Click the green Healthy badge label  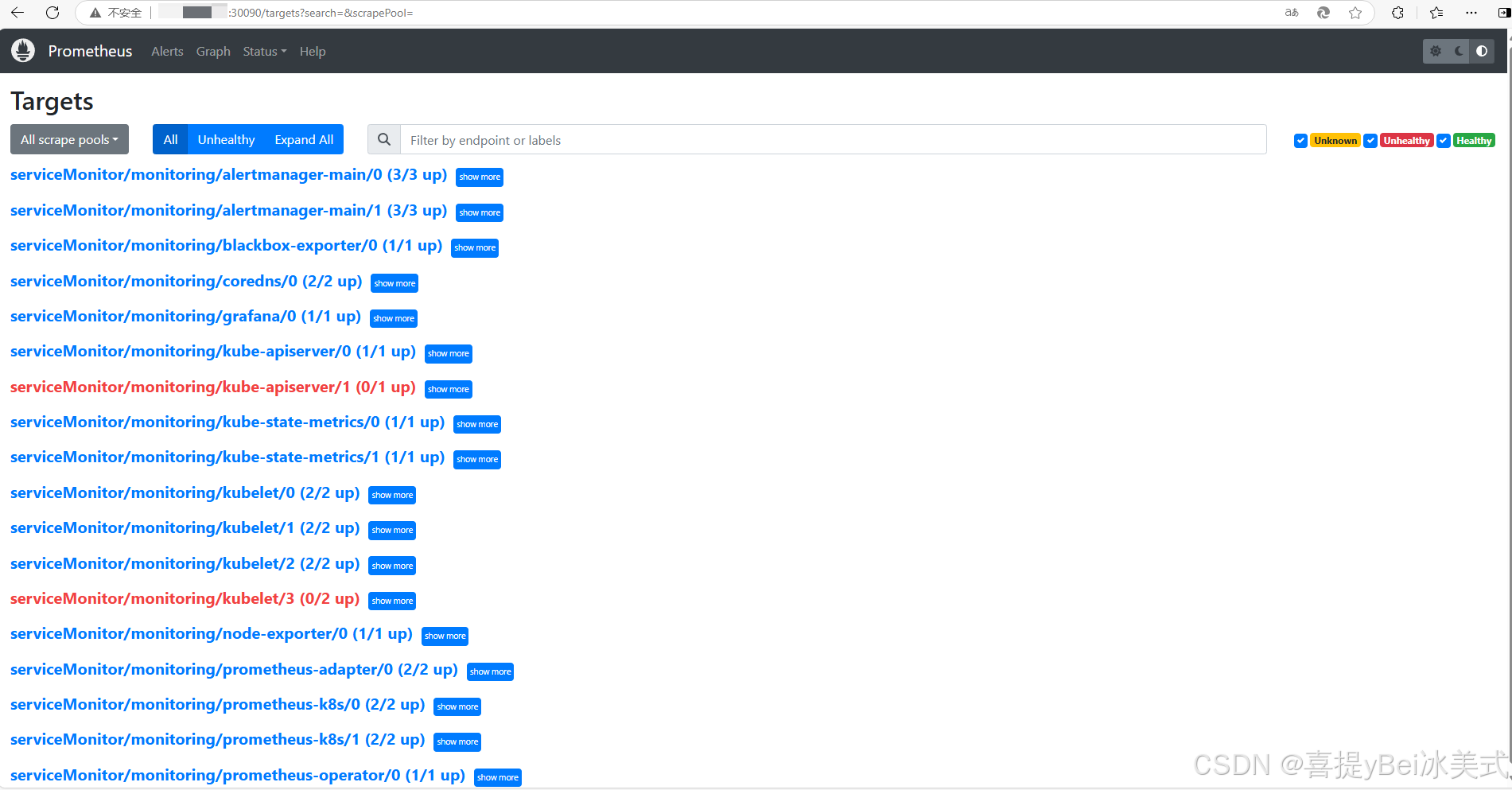coord(1474,141)
